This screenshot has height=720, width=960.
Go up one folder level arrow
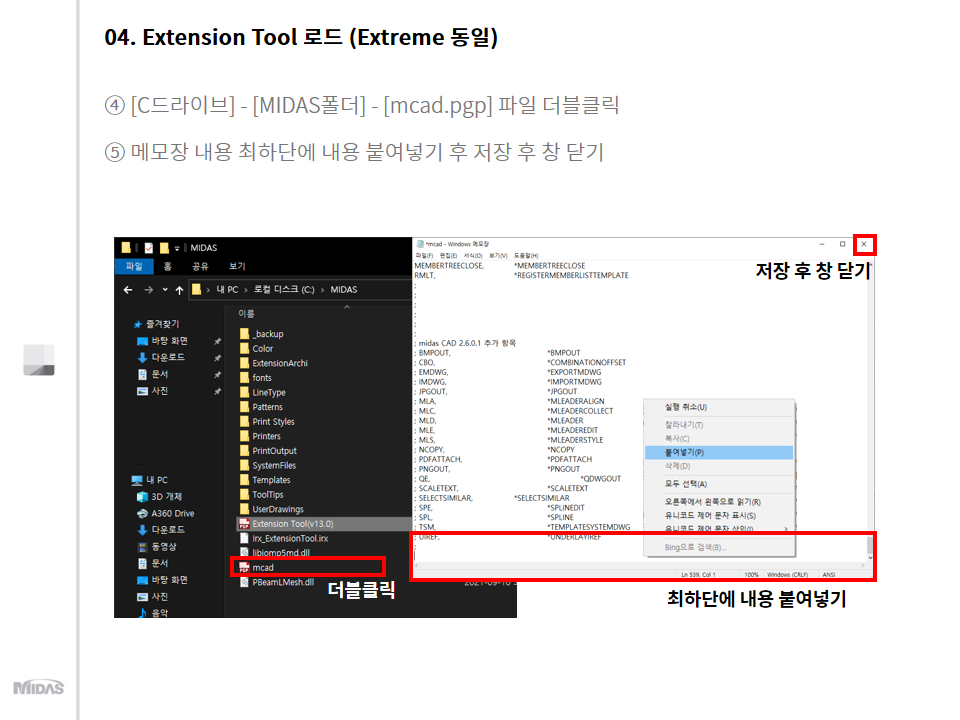[179, 290]
